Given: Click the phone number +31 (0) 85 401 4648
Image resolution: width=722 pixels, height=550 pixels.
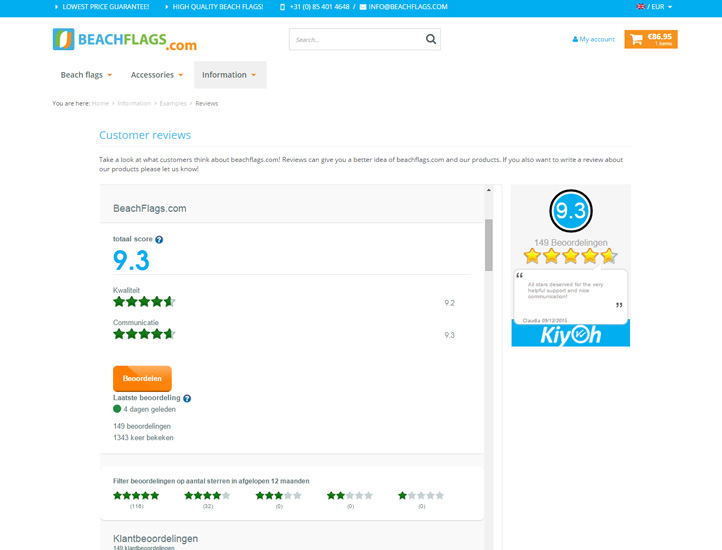Looking at the screenshot, I should tap(320, 7).
